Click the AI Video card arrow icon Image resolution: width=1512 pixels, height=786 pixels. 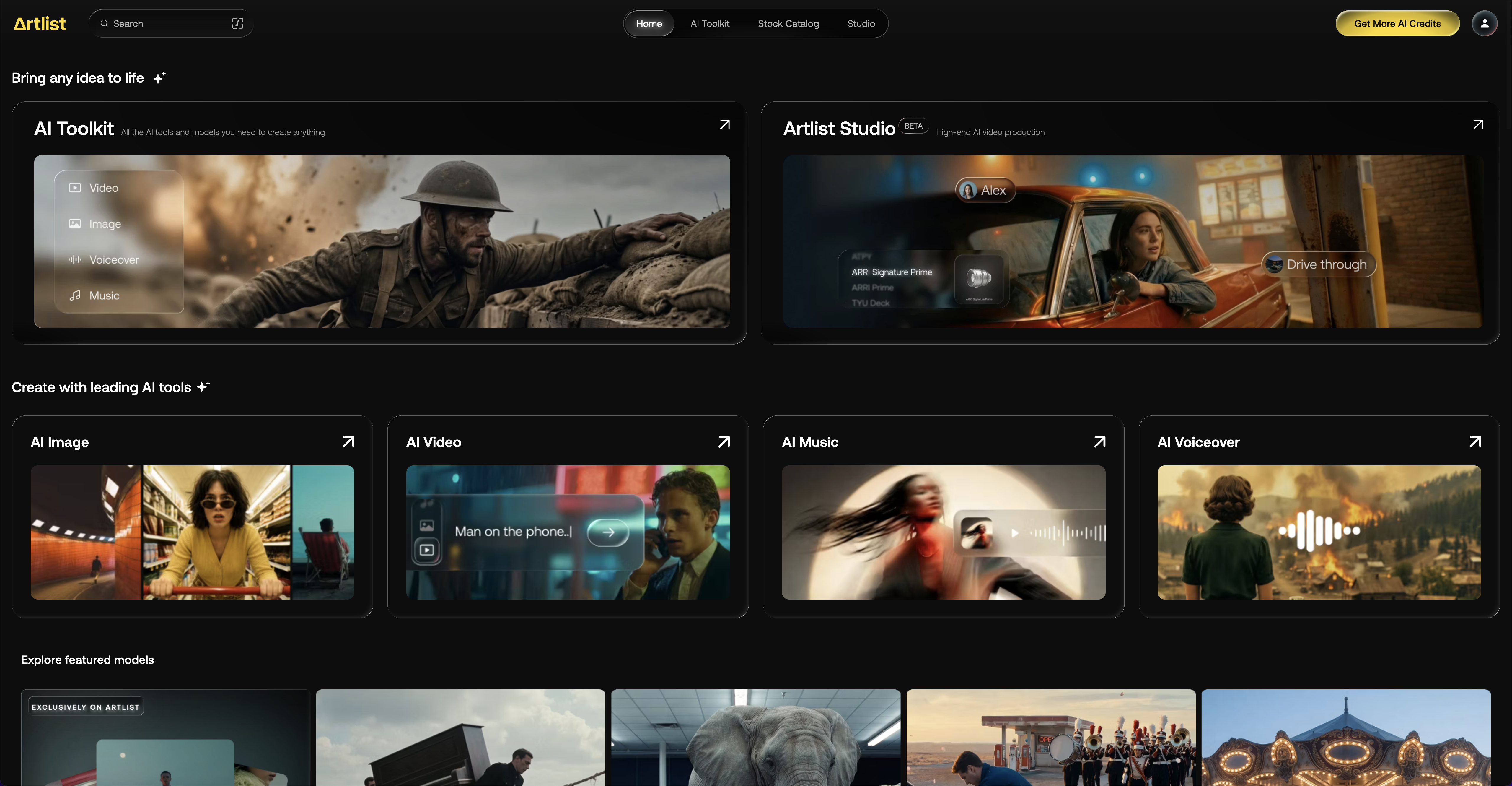coord(724,442)
